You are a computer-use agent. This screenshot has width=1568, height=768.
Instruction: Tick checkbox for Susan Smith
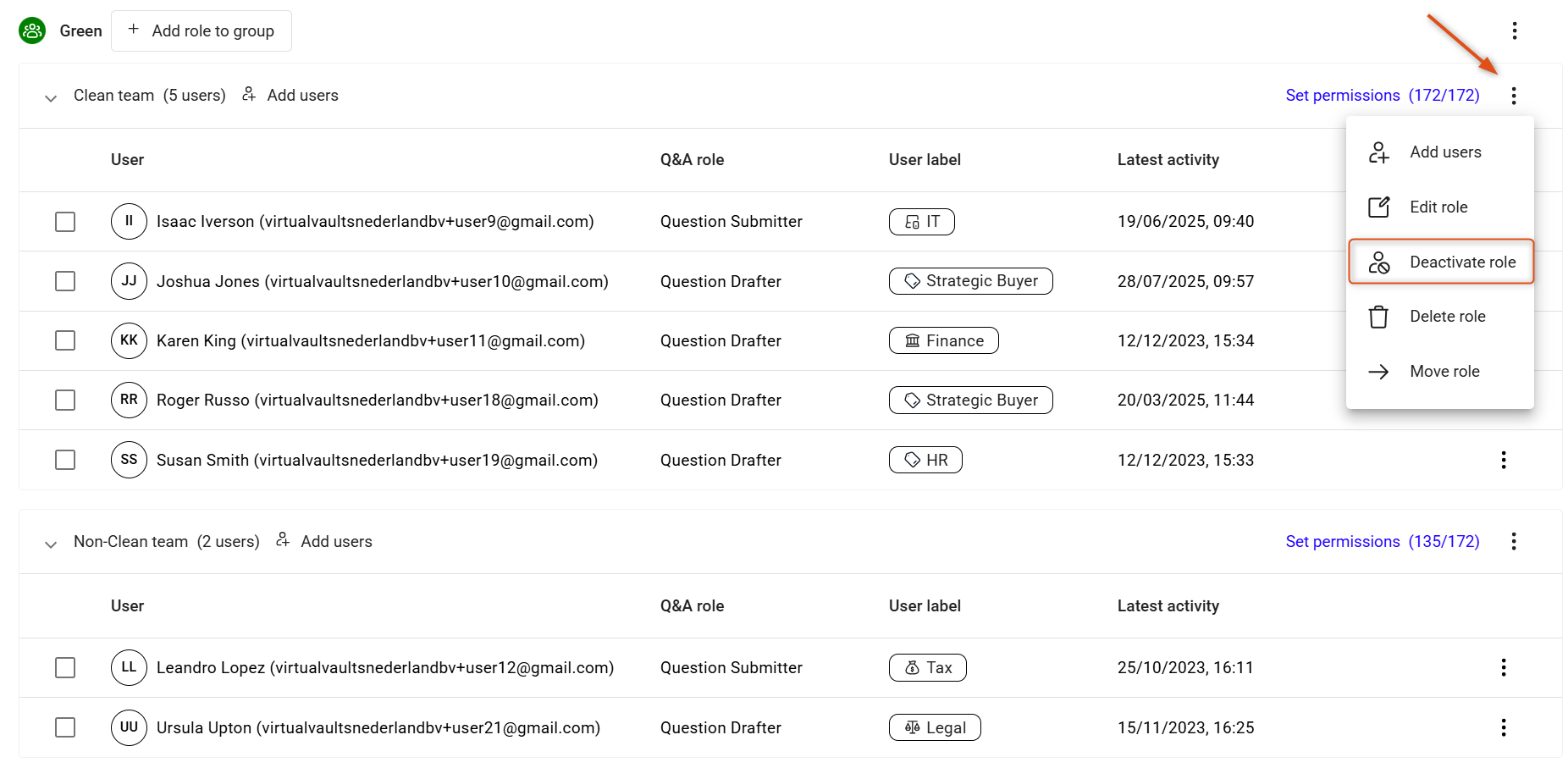(x=65, y=460)
